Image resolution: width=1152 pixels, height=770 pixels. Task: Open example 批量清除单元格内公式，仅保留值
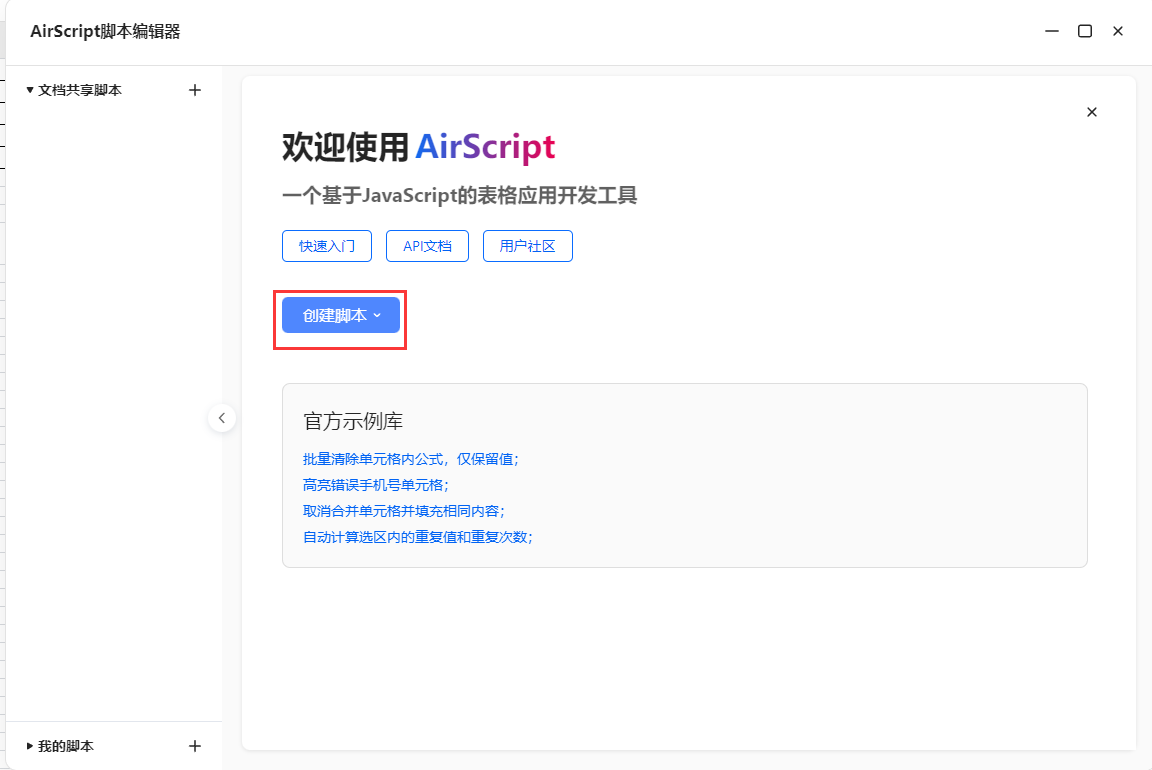pyautogui.click(x=411, y=459)
